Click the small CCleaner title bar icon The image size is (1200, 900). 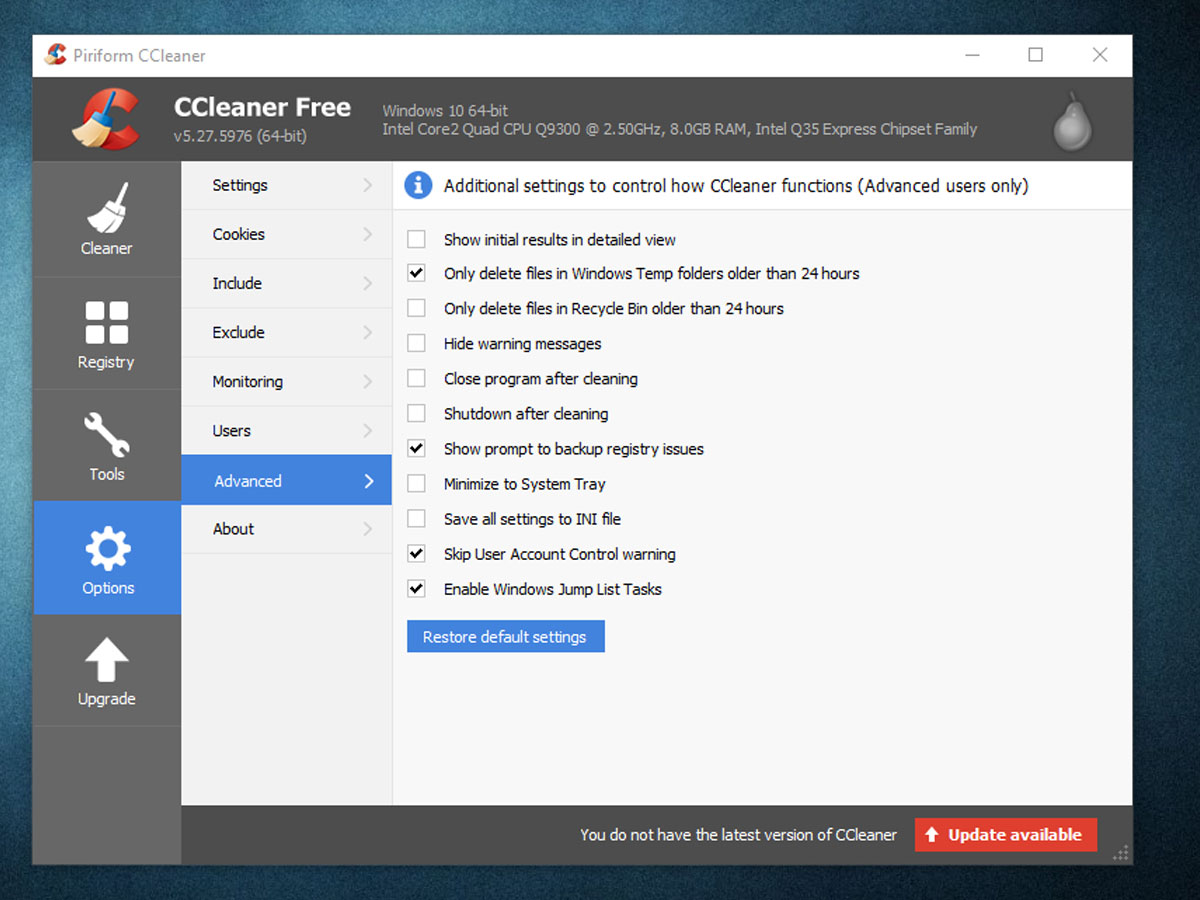pos(55,55)
